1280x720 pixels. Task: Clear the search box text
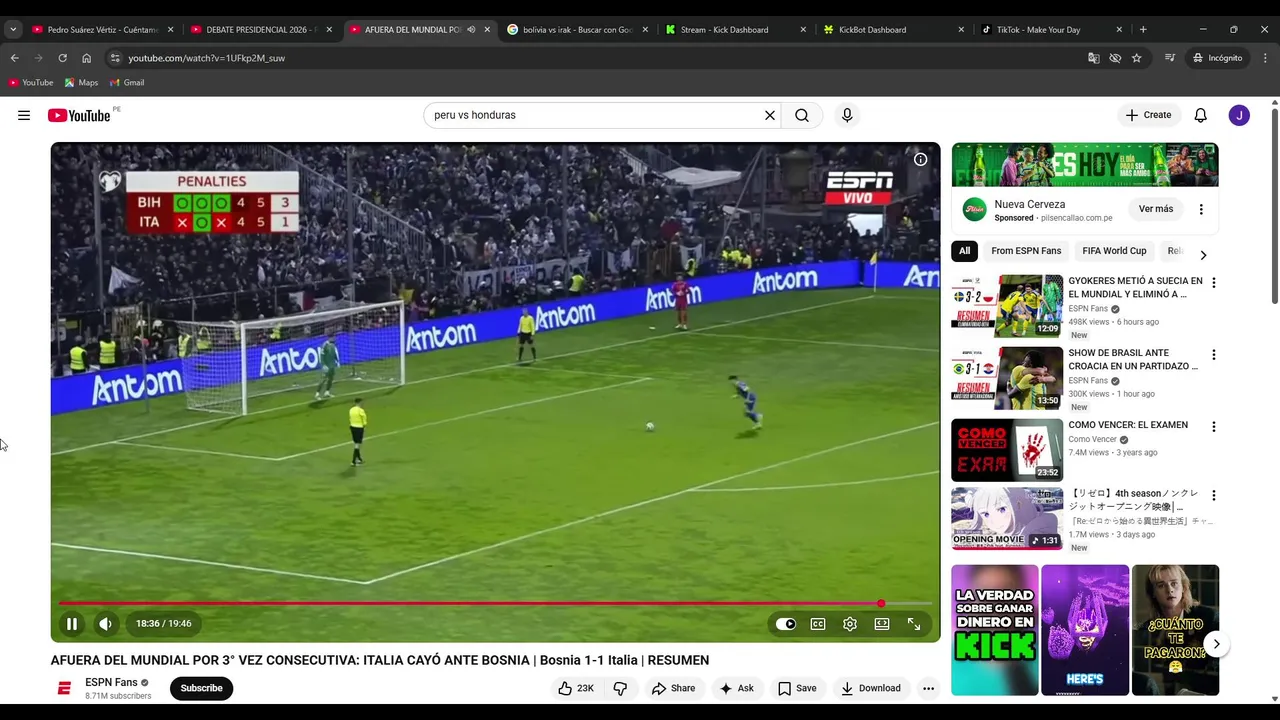[x=770, y=115]
